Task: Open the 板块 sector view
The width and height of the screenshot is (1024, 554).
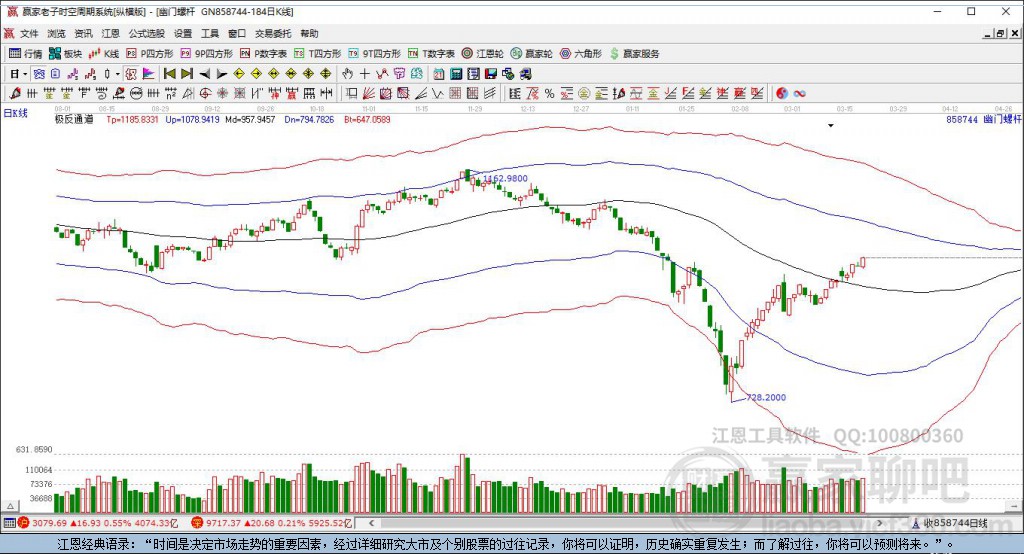Action: tap(65, 54)
